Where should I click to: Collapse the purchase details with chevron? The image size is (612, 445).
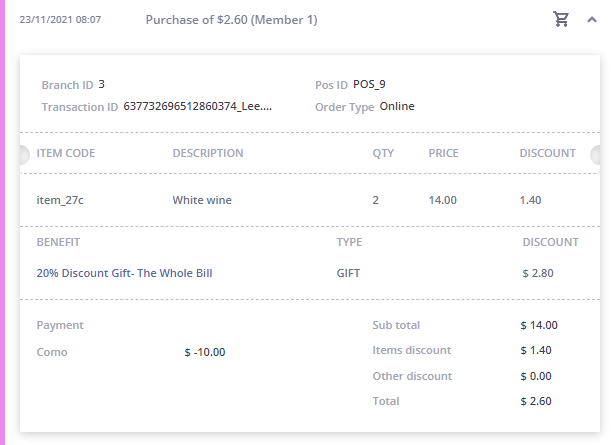(592, 20)
